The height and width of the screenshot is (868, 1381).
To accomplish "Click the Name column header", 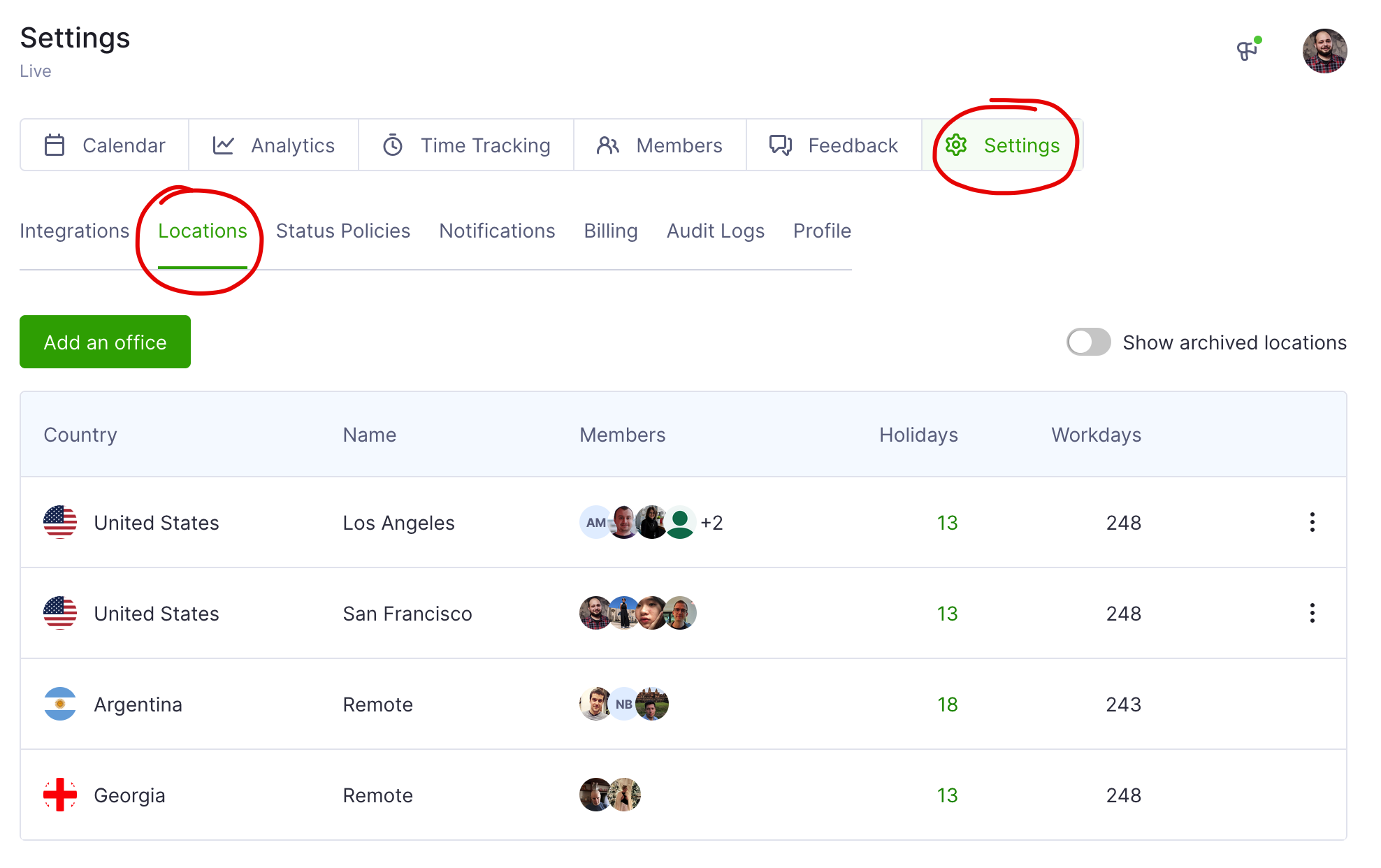I will pyautogui.click(x=369, y=435).
